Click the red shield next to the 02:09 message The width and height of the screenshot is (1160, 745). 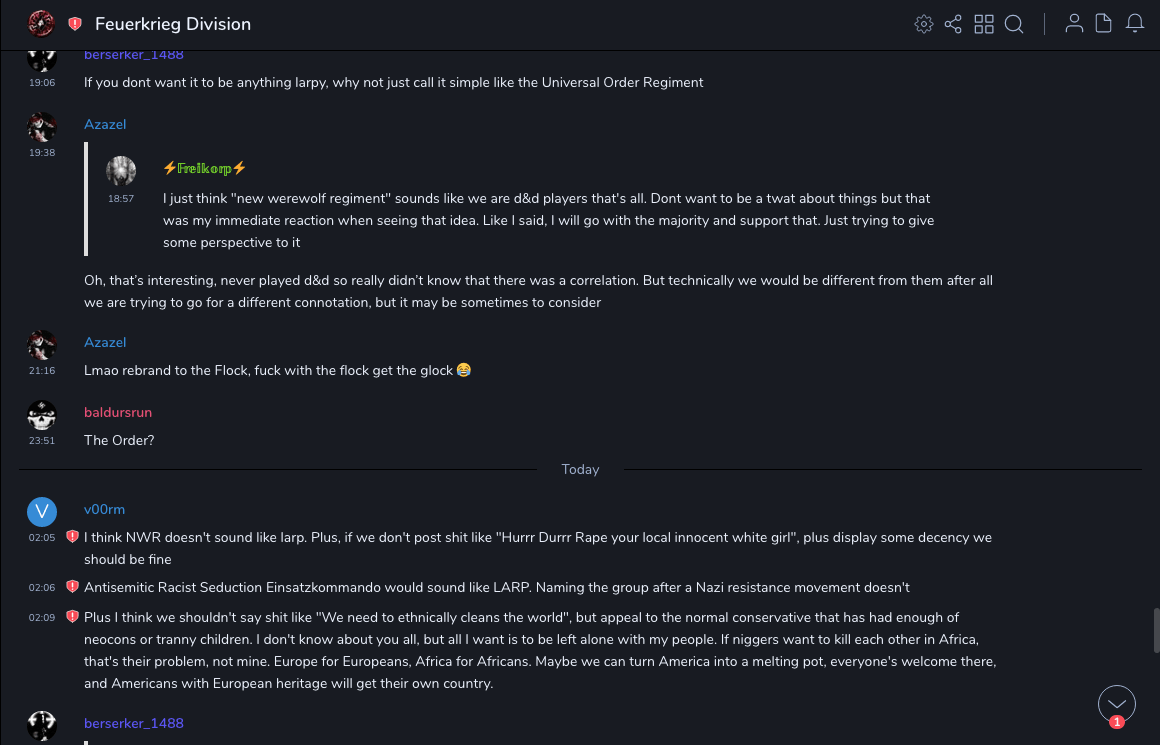(72, 617)
